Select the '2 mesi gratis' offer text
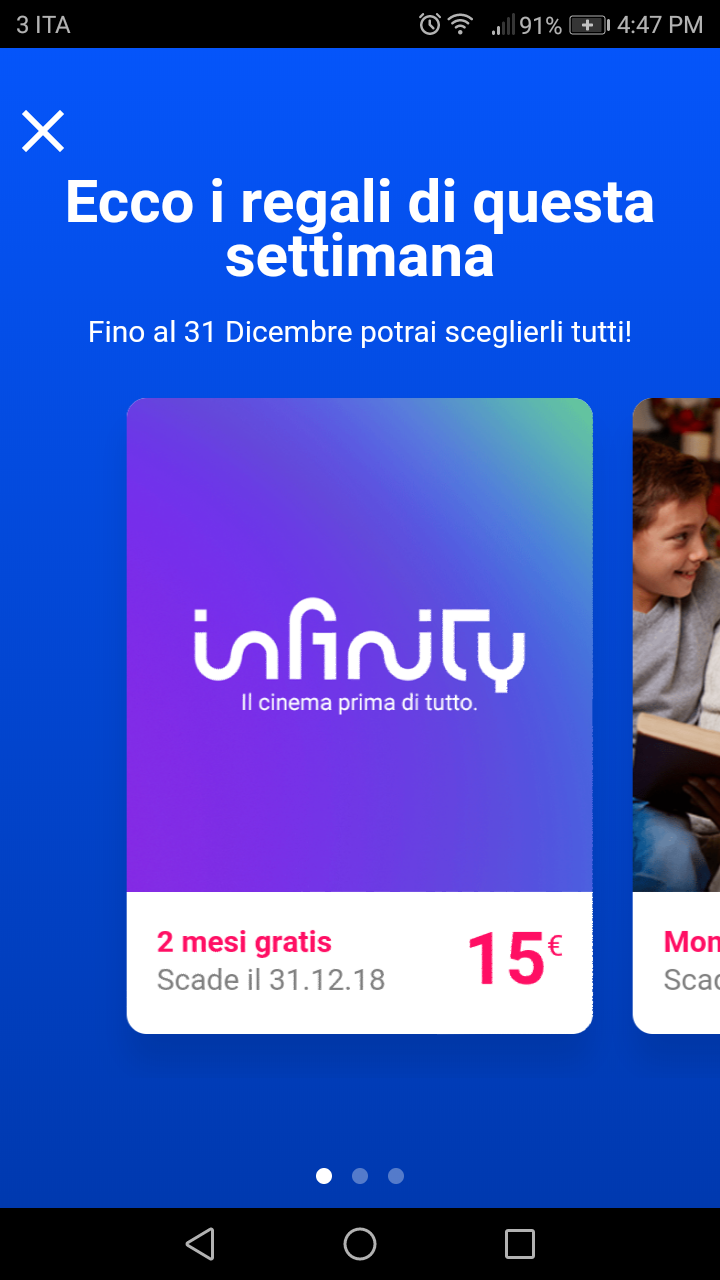The width and height of the screenshot is (720, 1280). click(244, 942)
